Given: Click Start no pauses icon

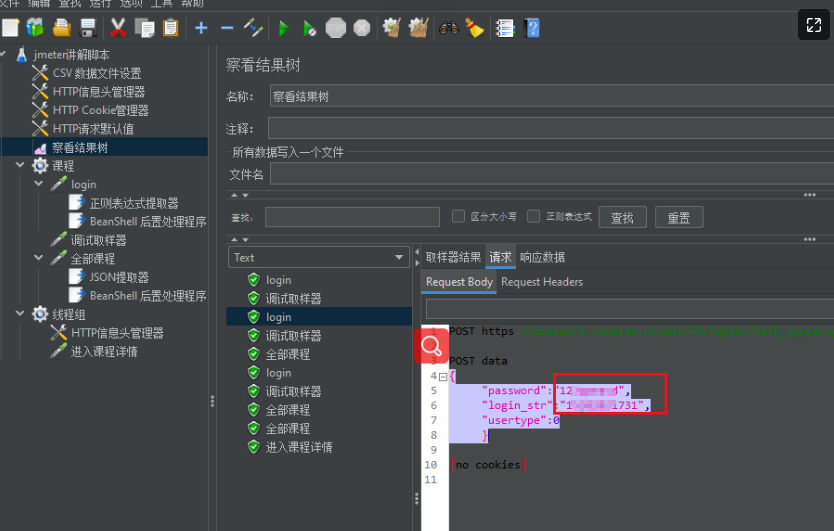Looking at the screenshot, I should coord(310,28).
